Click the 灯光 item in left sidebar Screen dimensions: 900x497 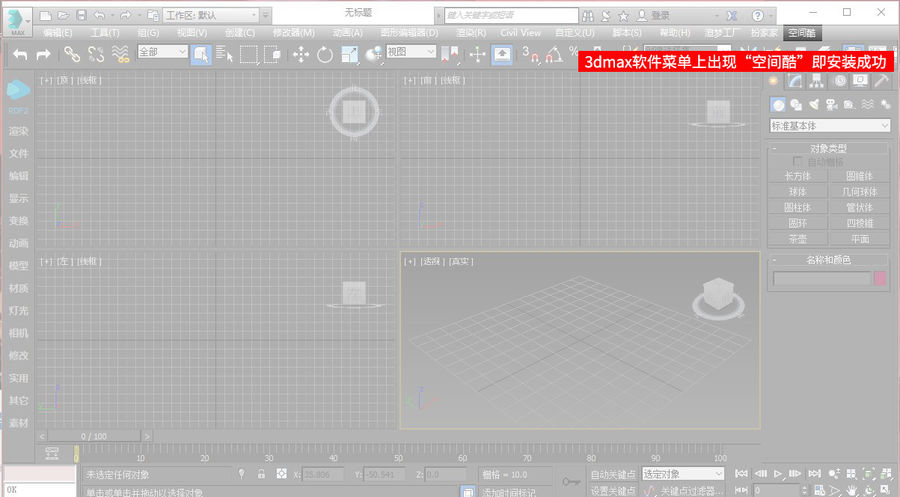pos(18,310)
